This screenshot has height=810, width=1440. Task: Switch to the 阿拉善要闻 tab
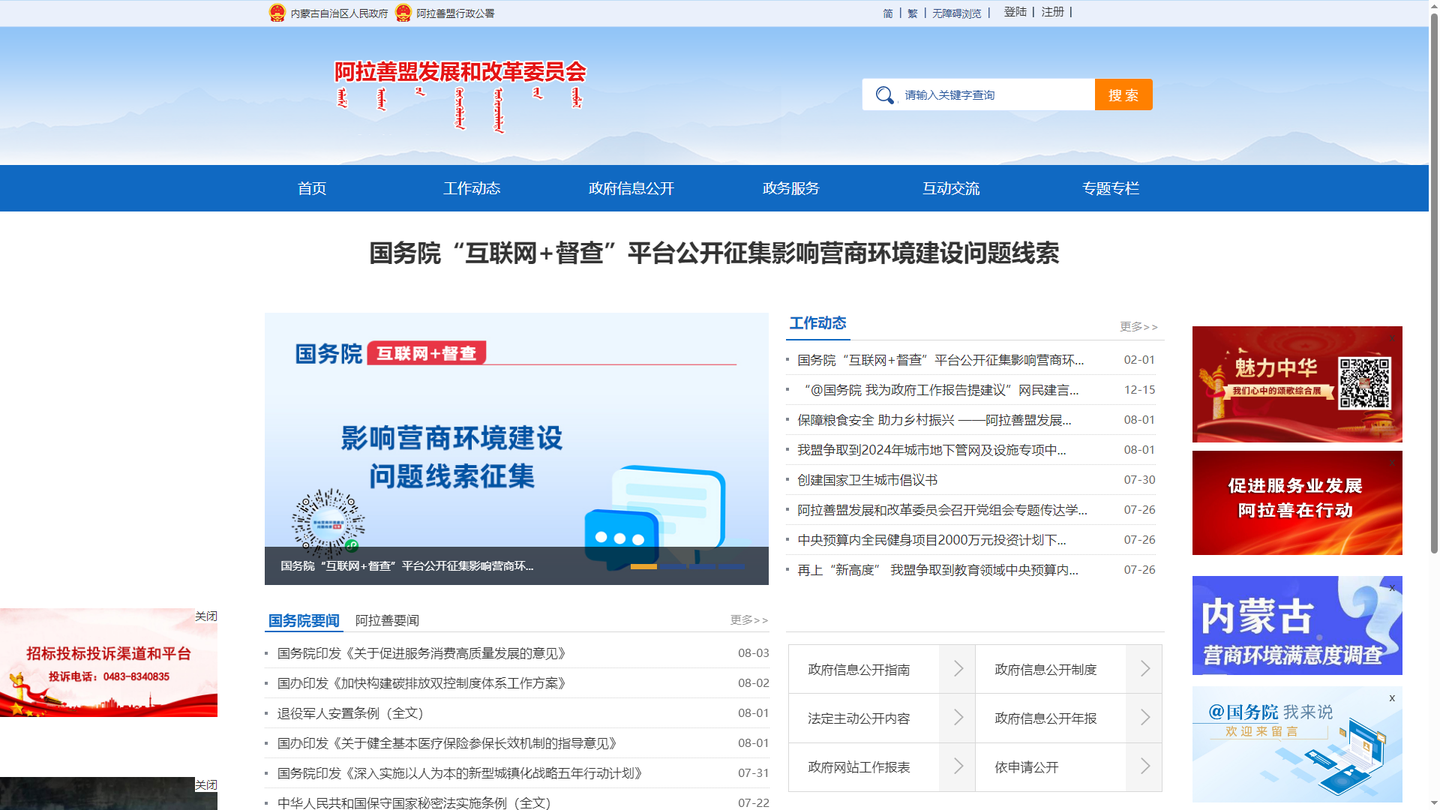387,621
